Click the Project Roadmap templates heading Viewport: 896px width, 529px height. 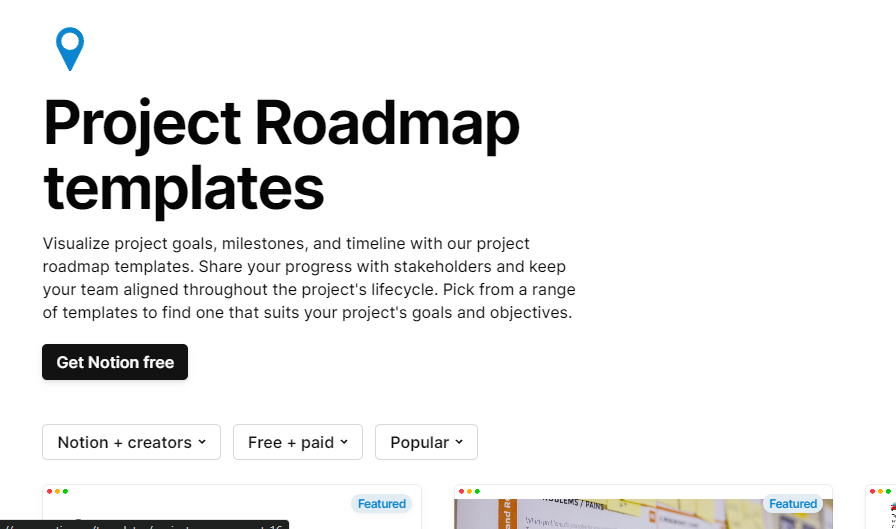[281, 154]
